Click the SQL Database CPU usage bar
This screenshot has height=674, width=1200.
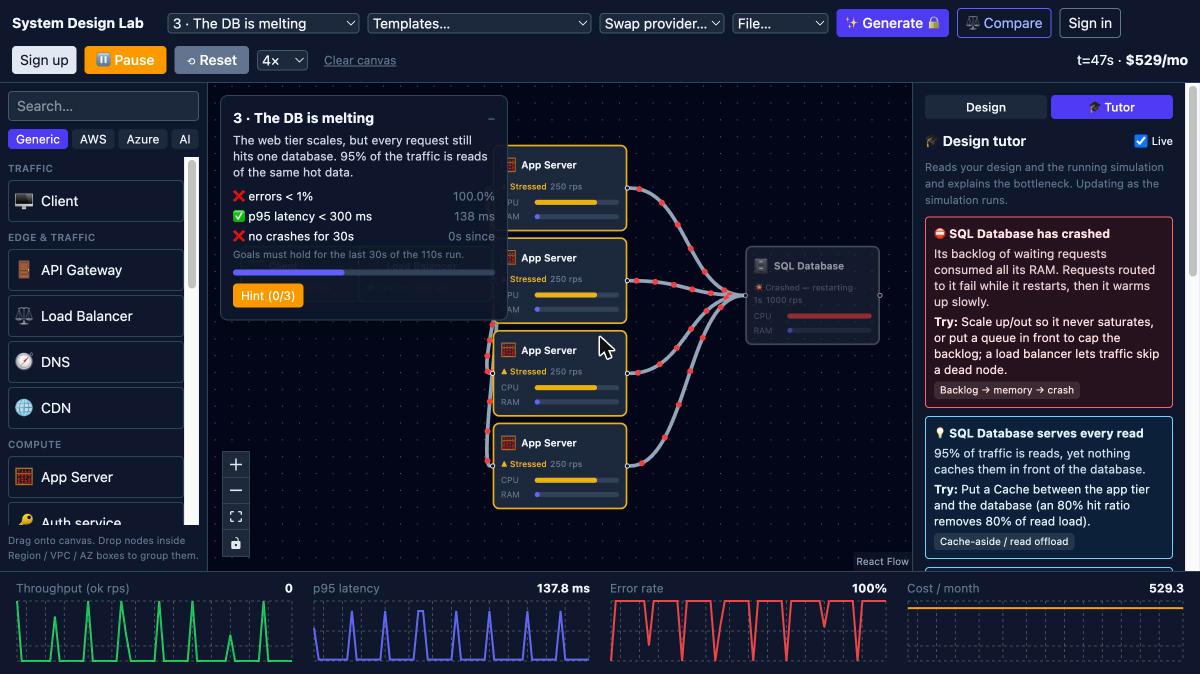[829, 316]
